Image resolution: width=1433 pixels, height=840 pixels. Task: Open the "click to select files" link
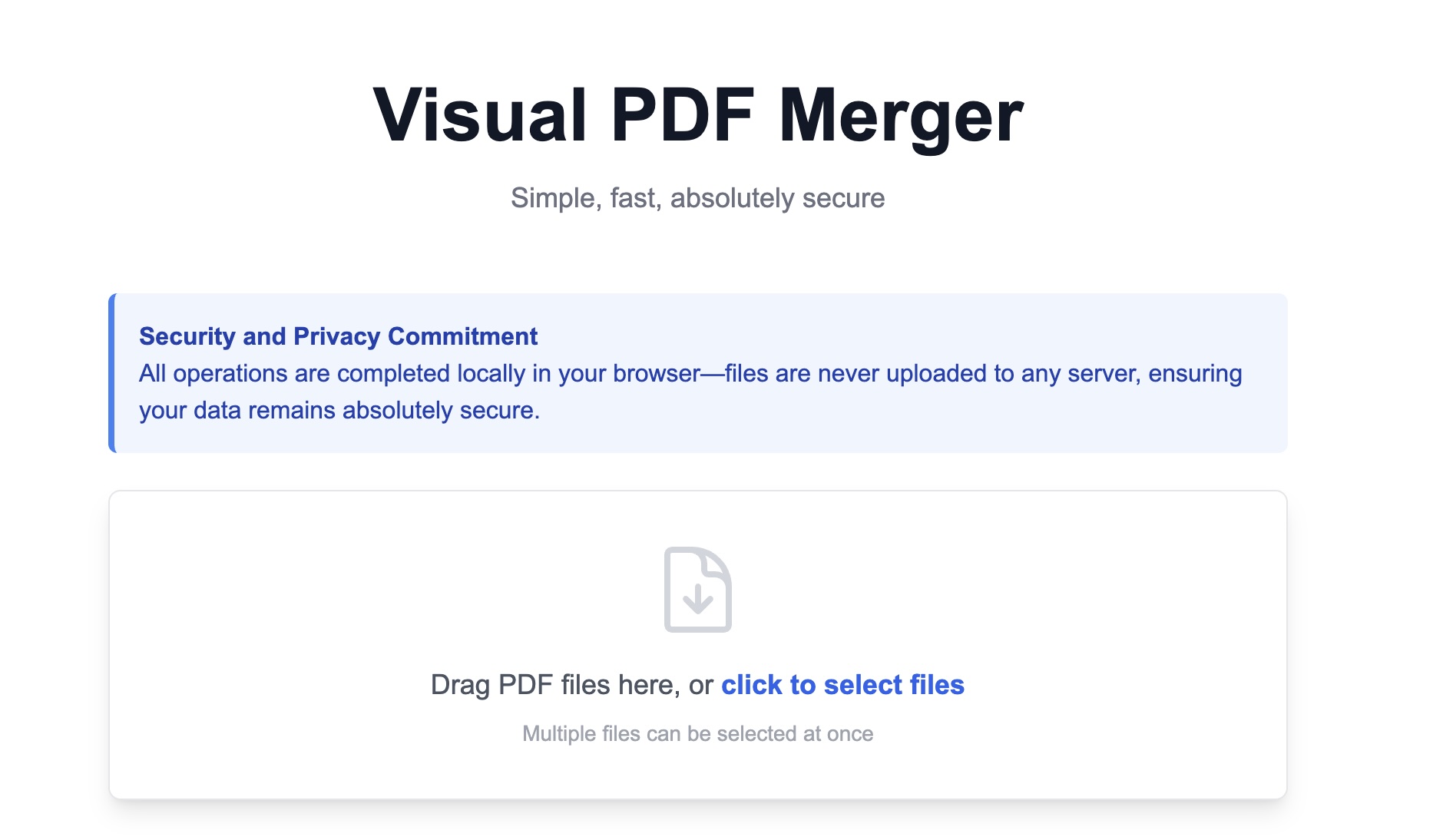842,684
